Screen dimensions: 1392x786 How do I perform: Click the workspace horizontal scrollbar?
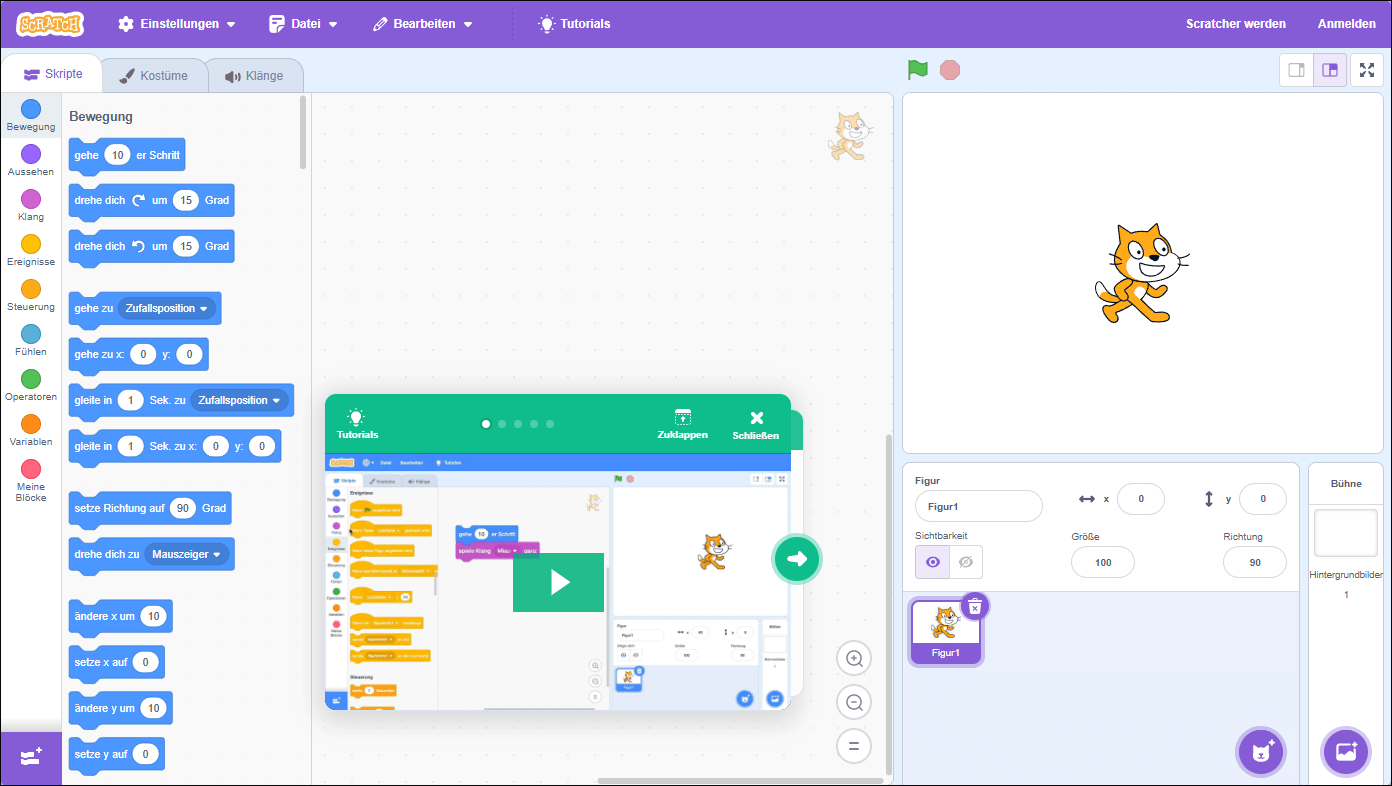740,781
